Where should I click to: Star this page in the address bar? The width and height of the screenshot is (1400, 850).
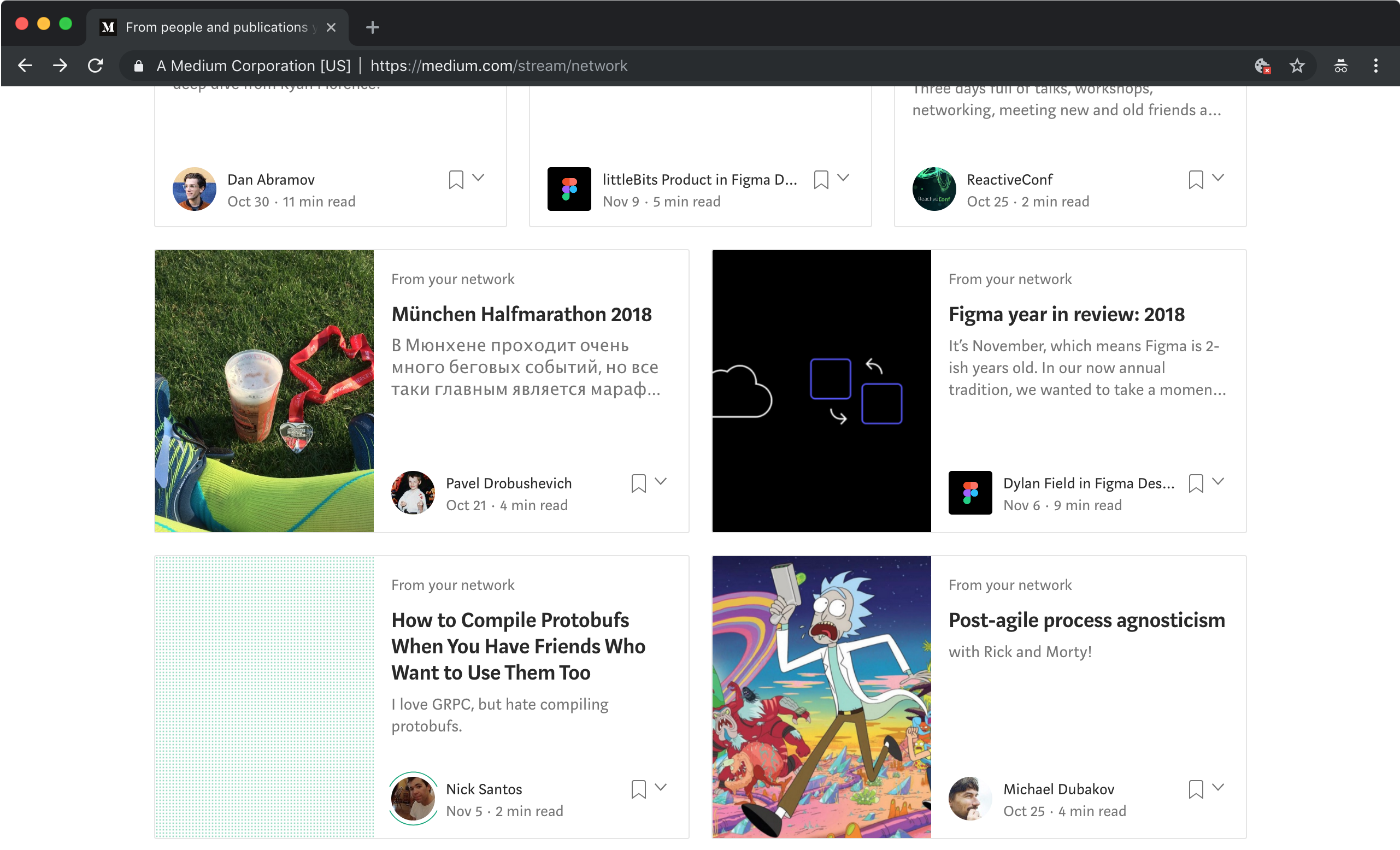(1297, 66)
